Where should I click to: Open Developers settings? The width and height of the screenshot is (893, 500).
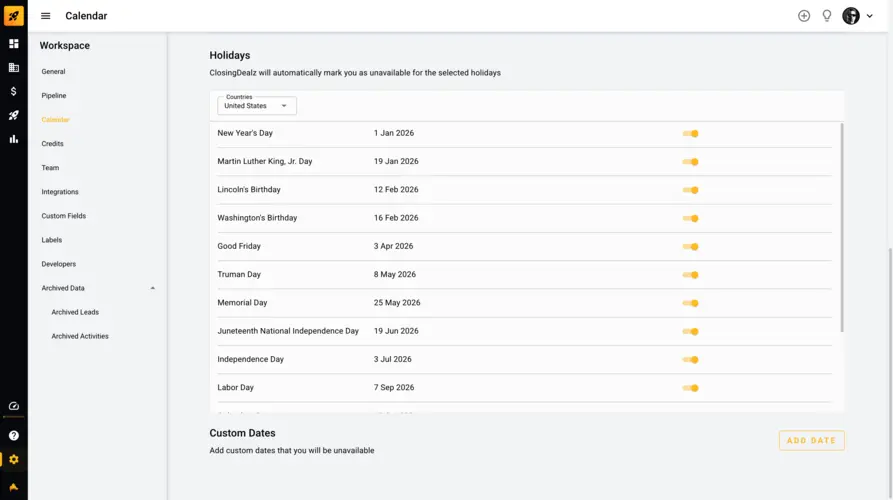(58, 264)
